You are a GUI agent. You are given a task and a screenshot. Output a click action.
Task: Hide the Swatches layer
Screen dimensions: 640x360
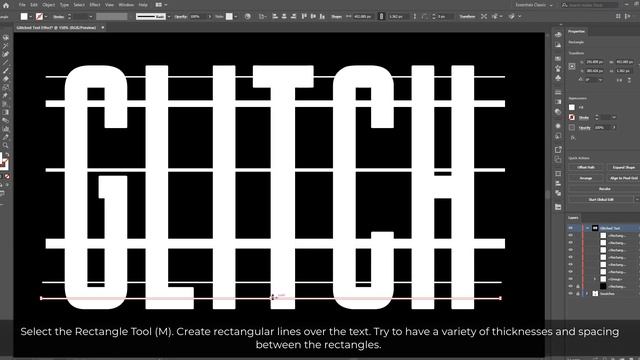click(571, 293)
